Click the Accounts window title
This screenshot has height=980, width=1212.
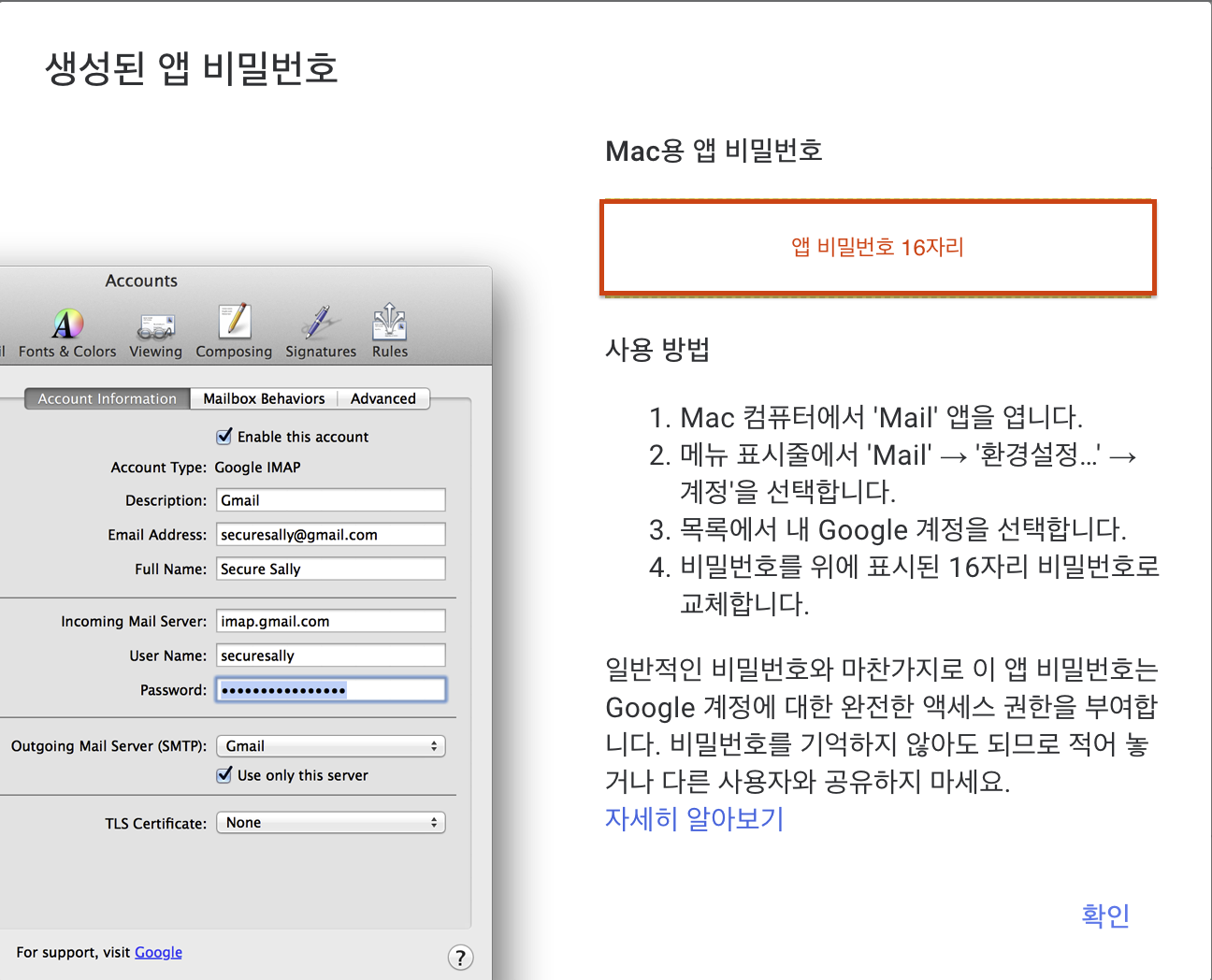pos(141,281)
